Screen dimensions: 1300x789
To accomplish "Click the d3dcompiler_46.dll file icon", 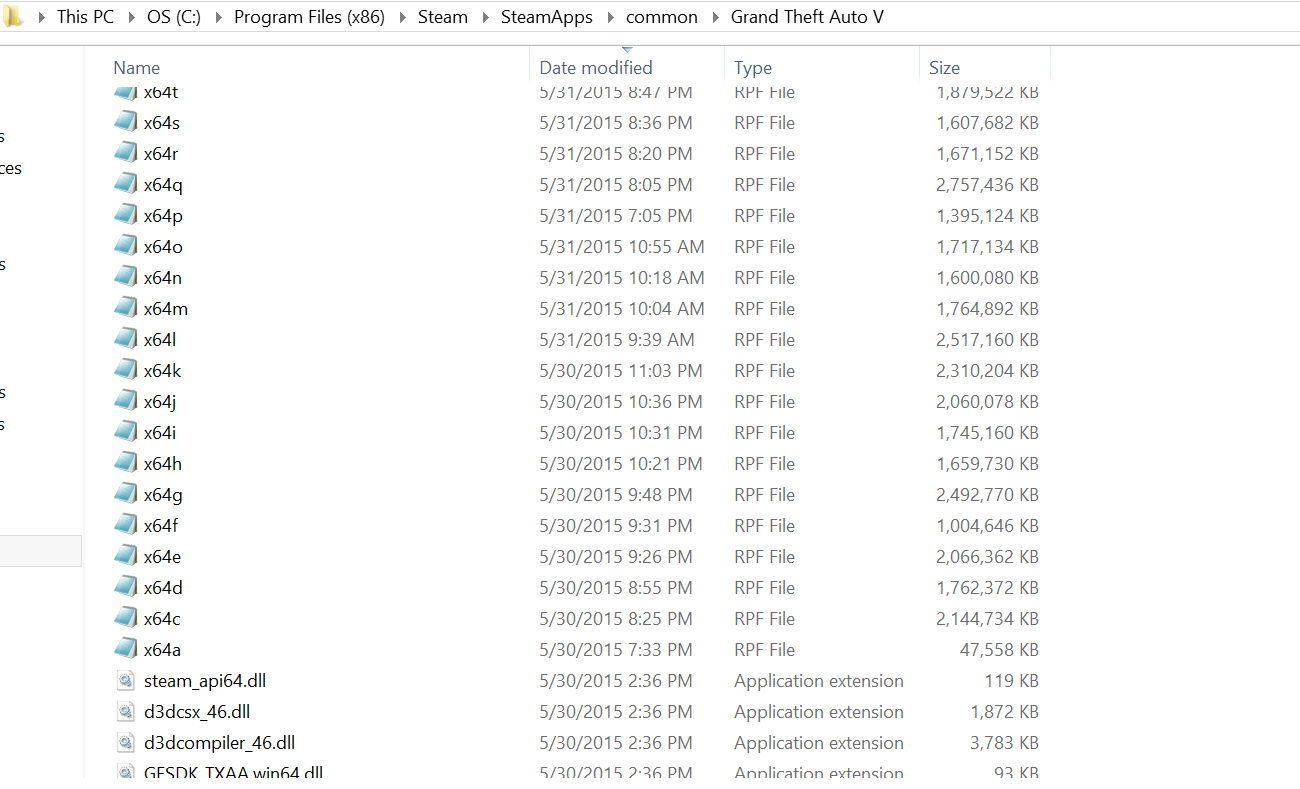I will [125, 743].
